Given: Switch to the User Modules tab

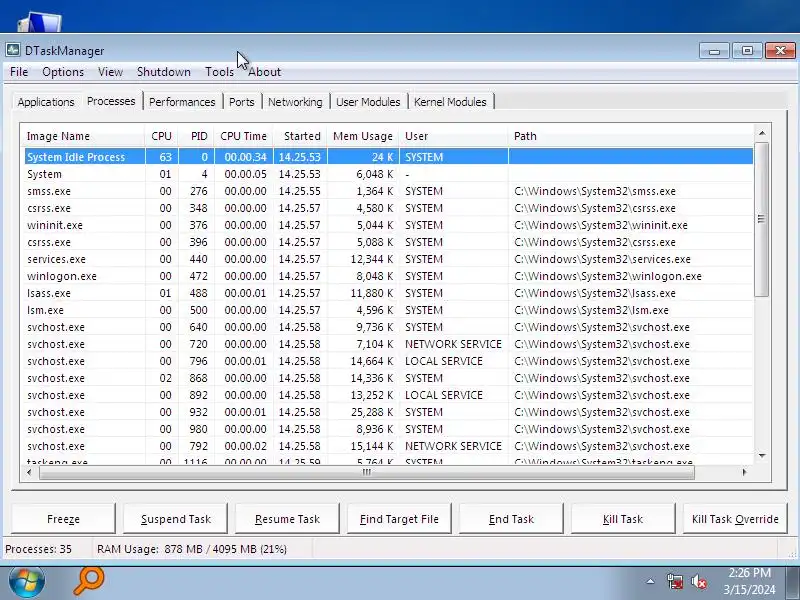Looking at the screenshot, I should tap(368, 102).
